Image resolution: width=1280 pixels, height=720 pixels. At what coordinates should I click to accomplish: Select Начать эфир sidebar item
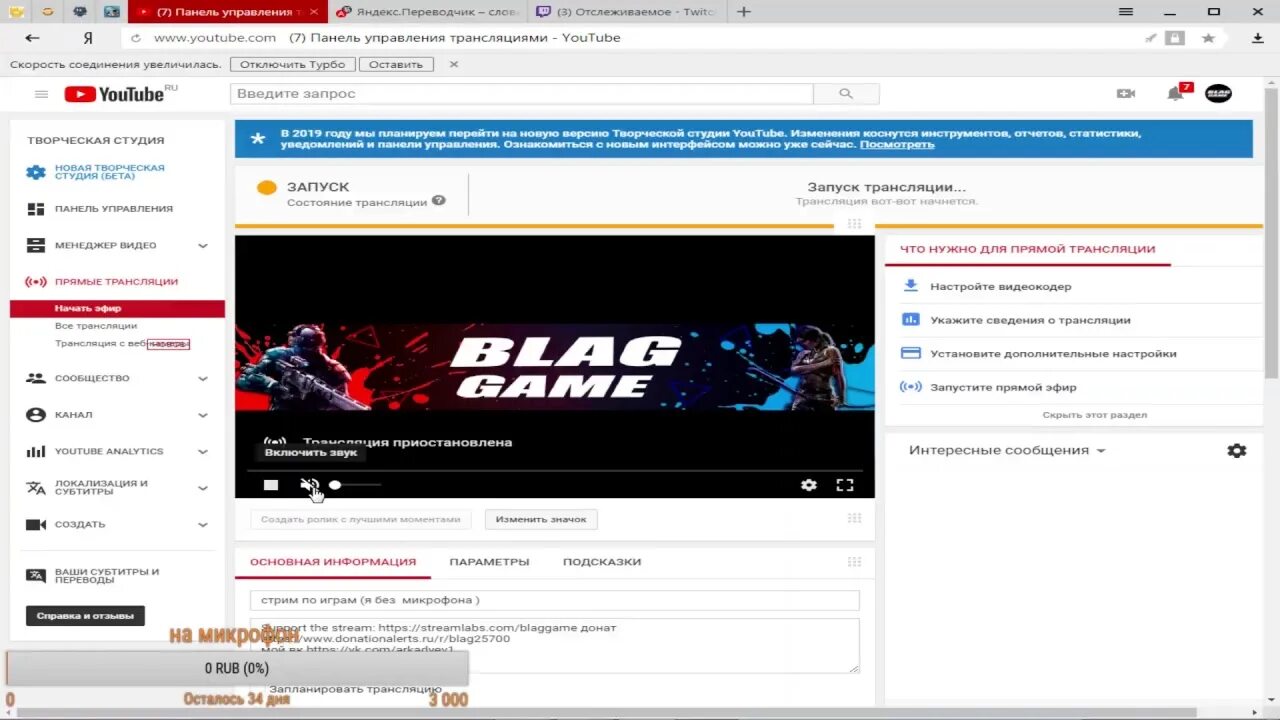[x=117, y=309]
